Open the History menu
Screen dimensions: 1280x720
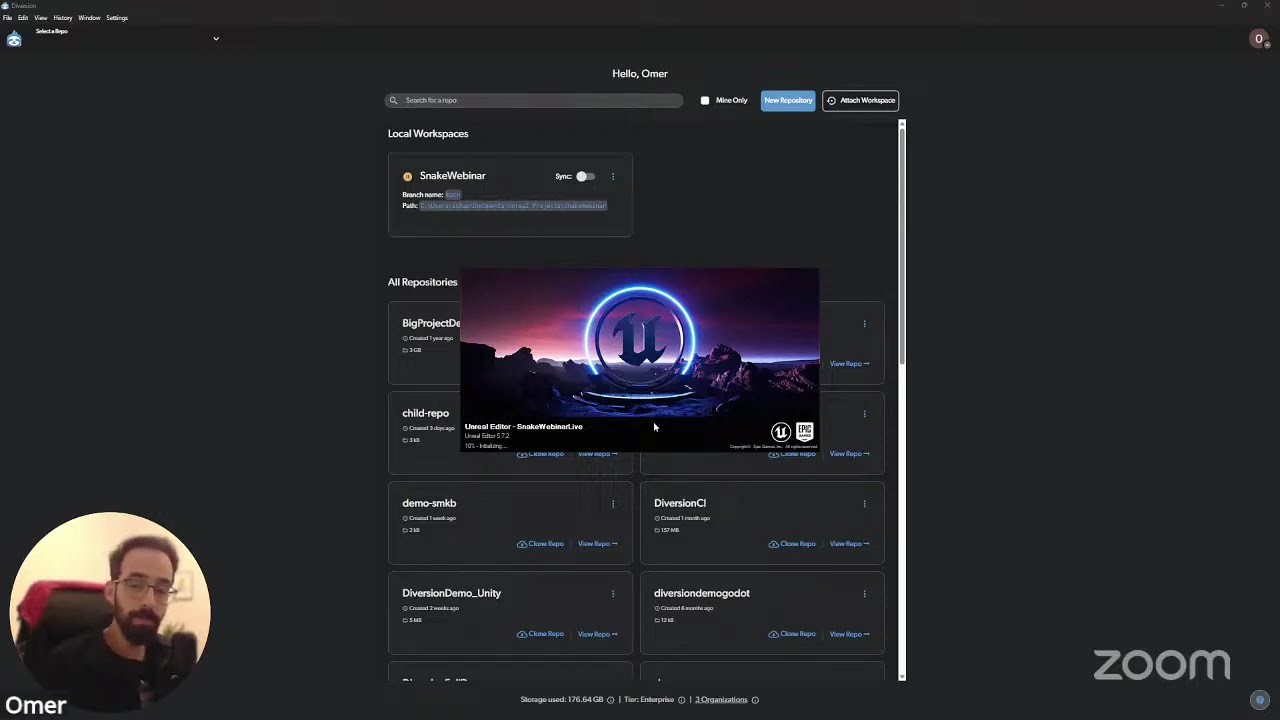point(63,18)
